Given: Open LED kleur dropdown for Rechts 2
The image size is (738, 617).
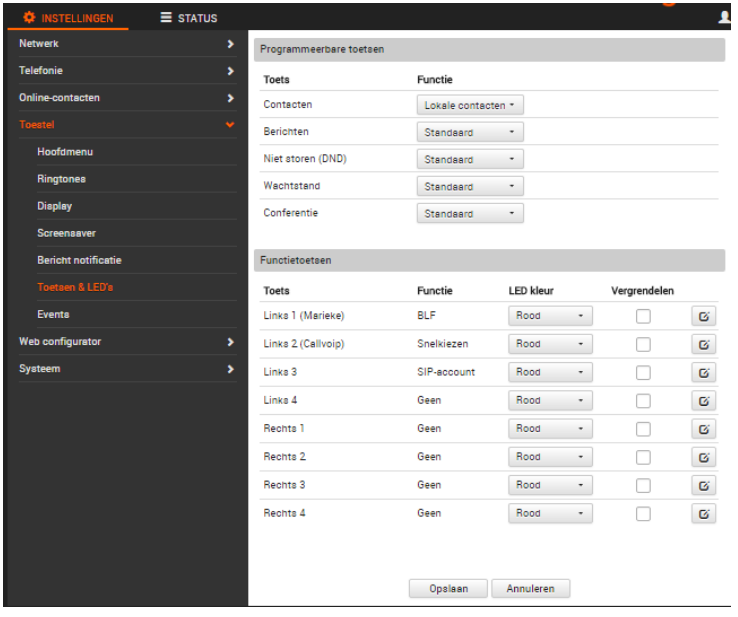Looking at the screenshot, I should pos(552,458).
